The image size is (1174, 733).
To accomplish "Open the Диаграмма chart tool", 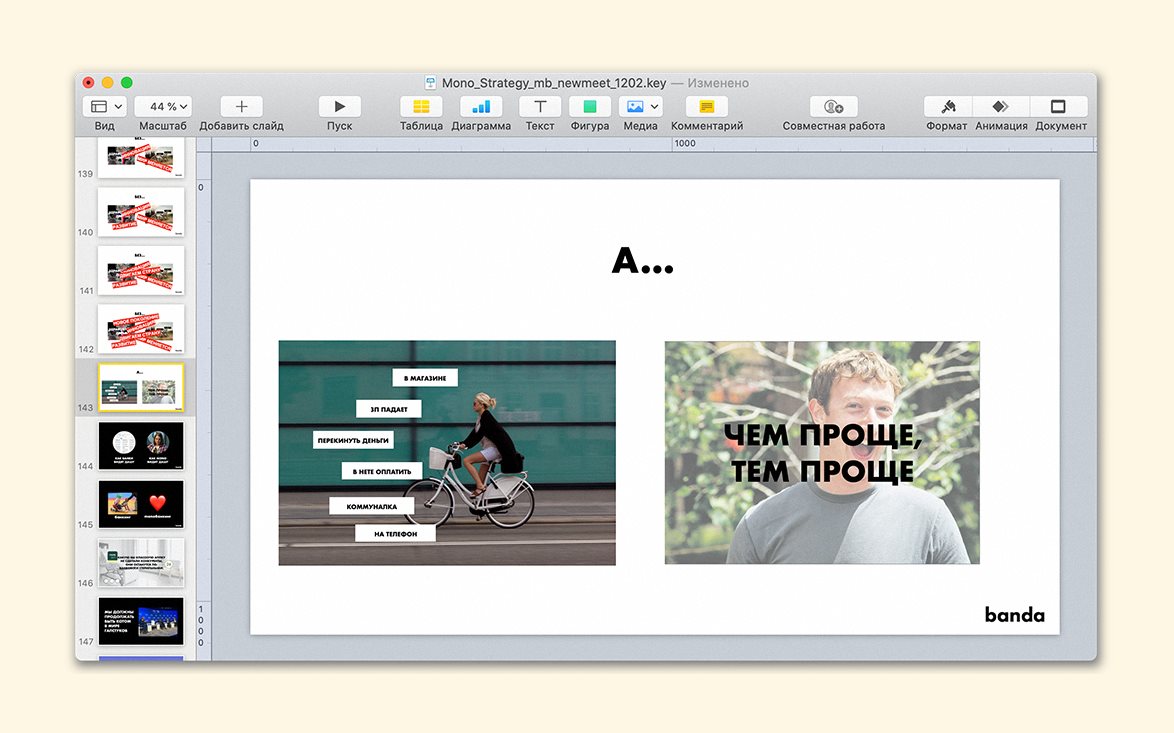I will (x=481, y=107).
